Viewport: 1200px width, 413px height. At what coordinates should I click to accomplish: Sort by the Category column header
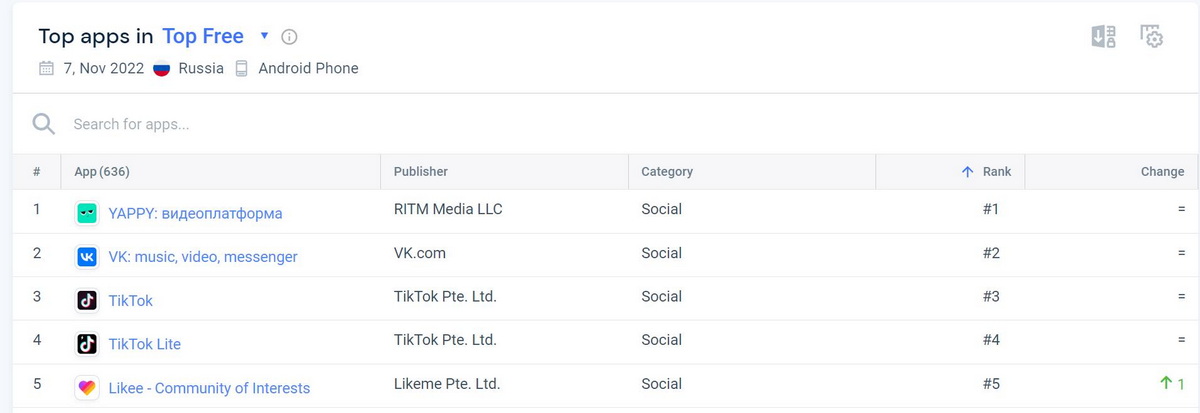pos(667,172)
